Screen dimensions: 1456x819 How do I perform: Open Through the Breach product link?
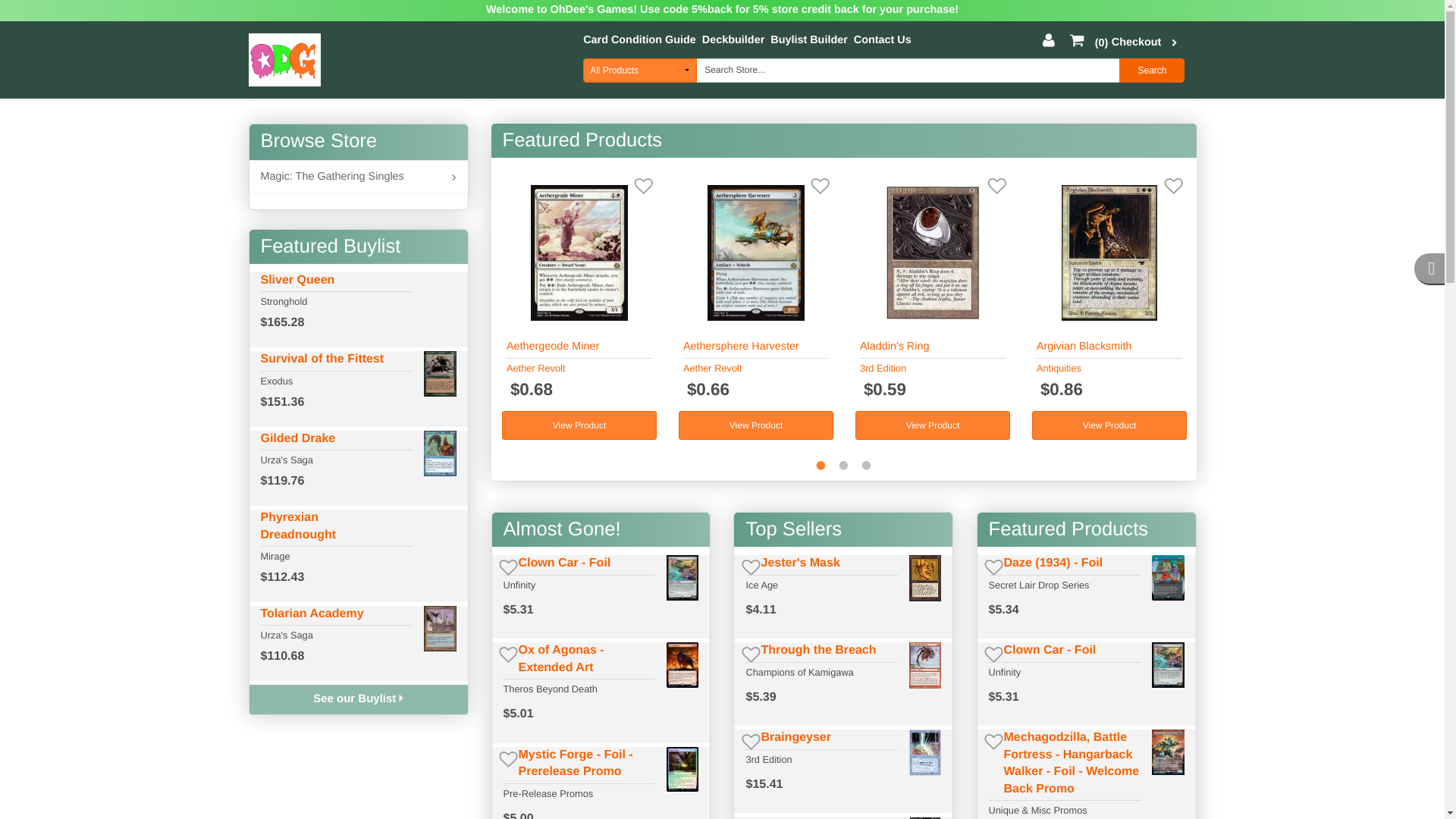coord(818,650)
